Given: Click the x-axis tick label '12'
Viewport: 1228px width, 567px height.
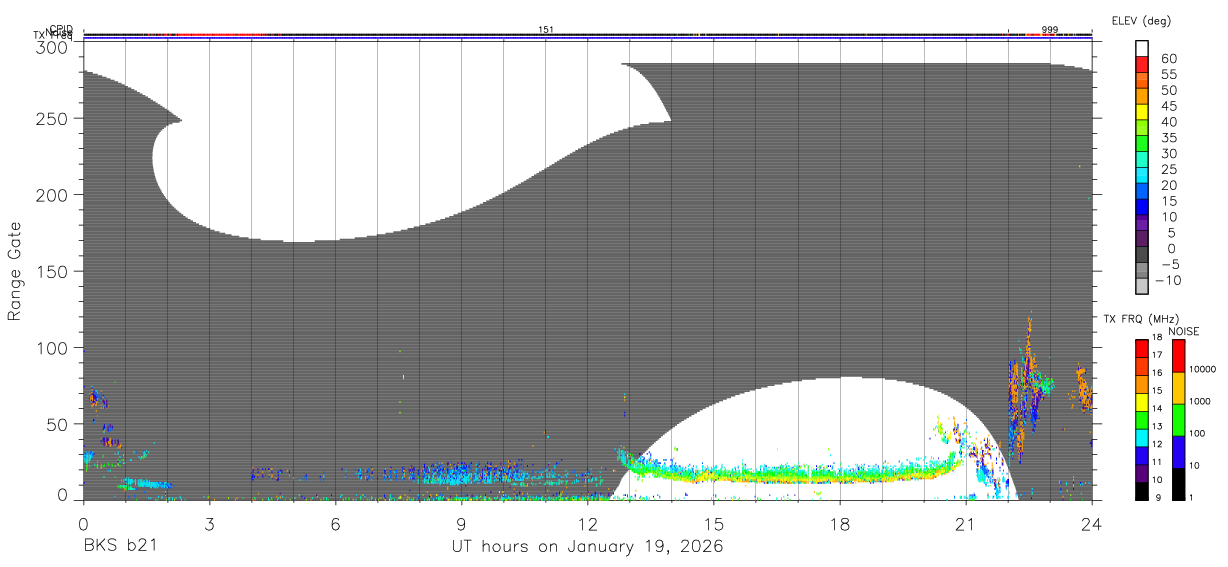Looking at the screenshot, I should click(x=587, y=523).
